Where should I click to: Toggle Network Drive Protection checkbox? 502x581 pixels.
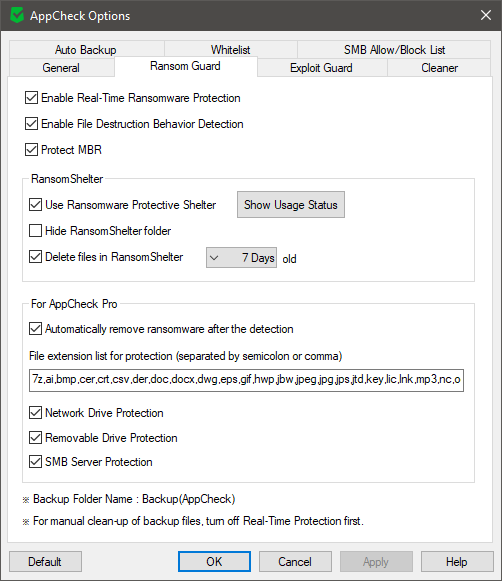[36, 412]
